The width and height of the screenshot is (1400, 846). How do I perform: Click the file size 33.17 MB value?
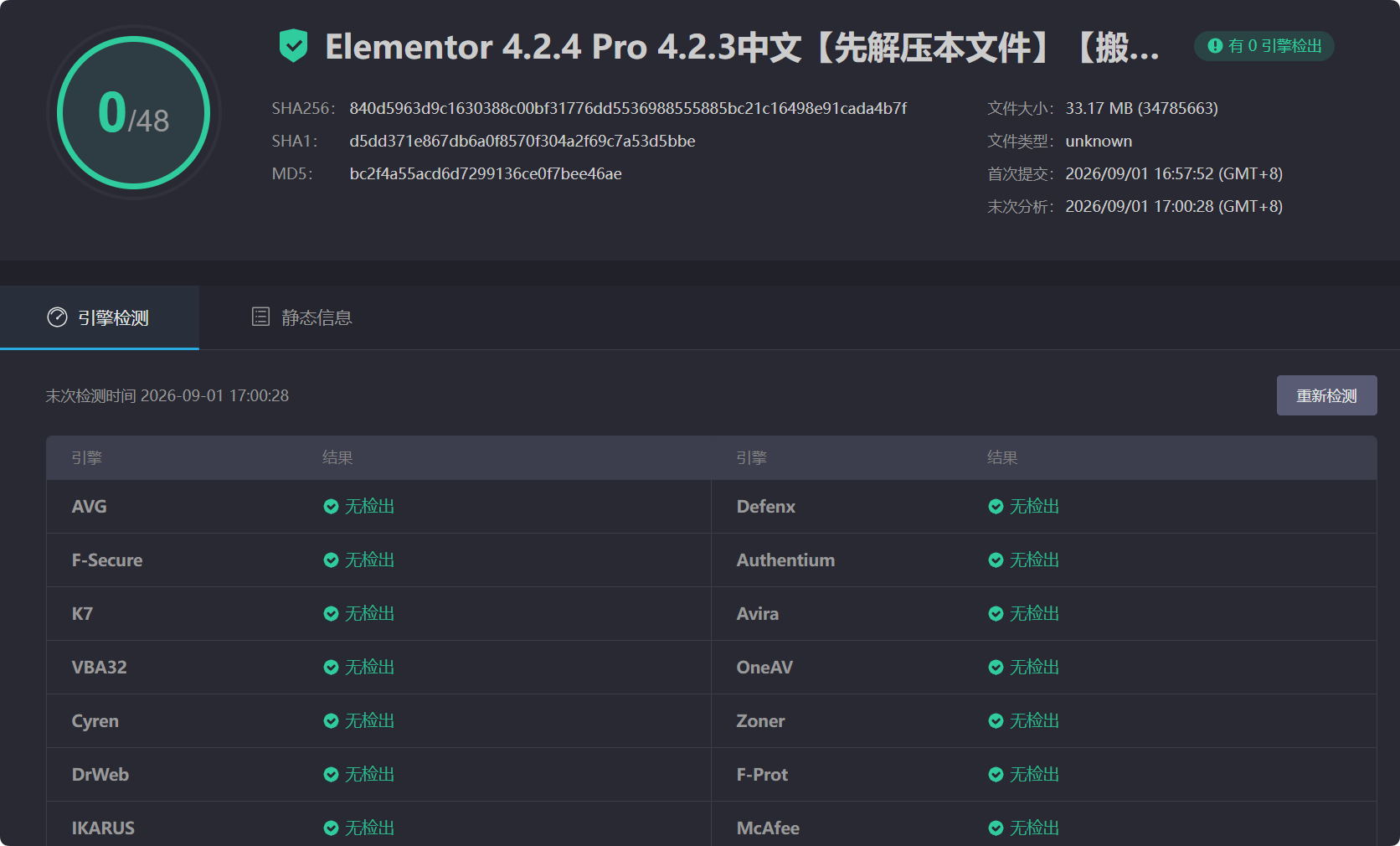click(1141, 108)
